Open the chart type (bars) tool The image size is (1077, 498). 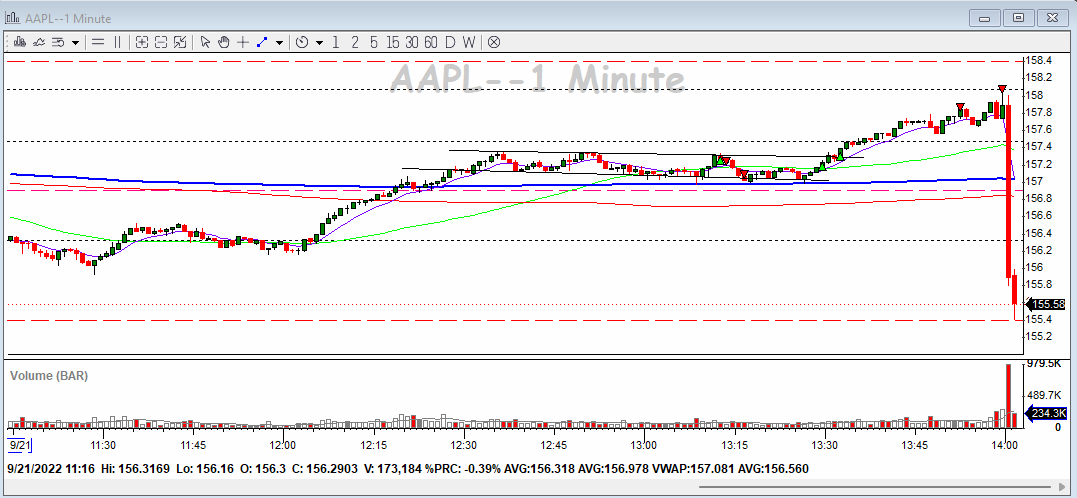pos(19,42)
